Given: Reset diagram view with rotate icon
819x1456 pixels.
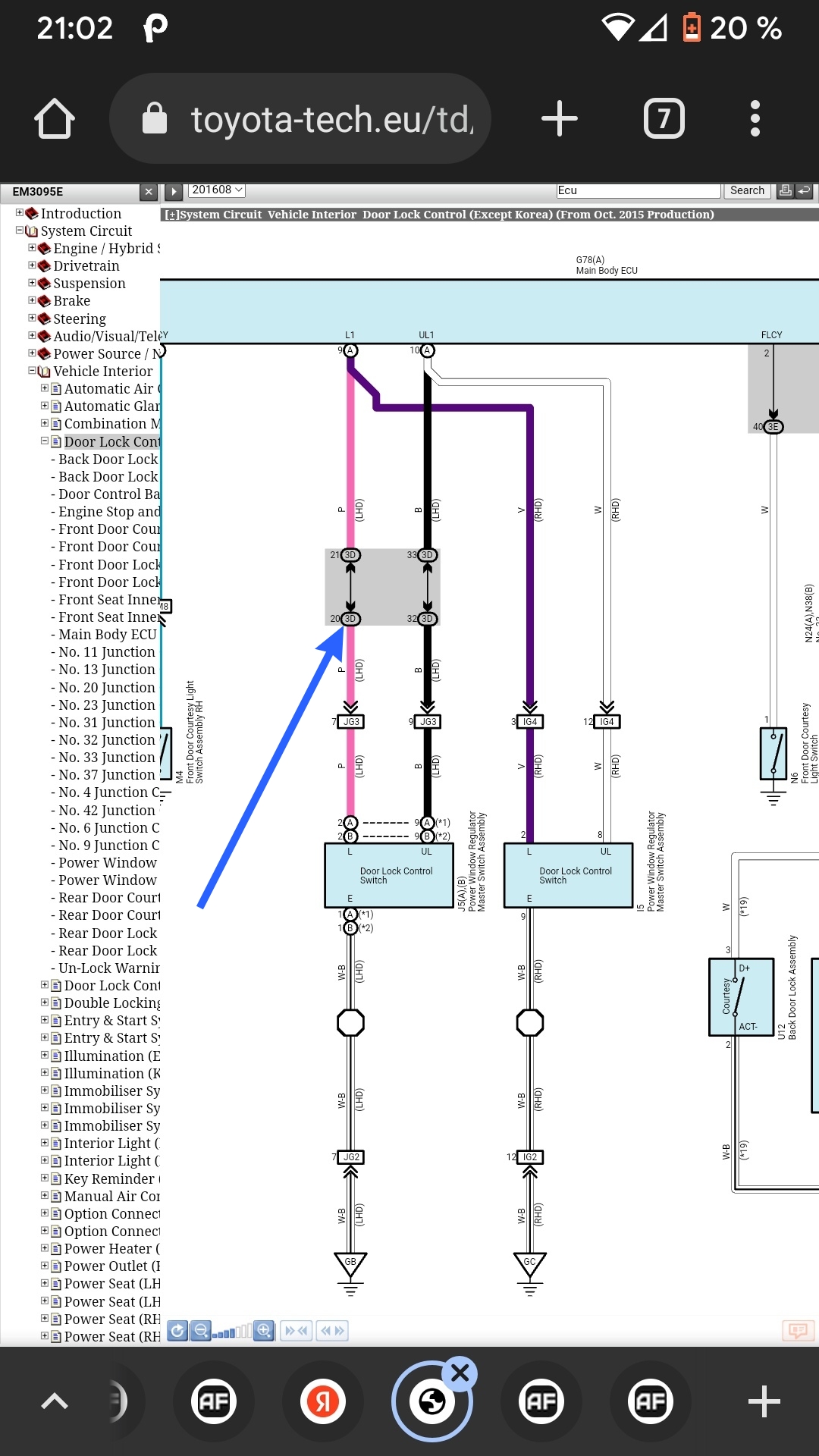Looking at the screenshot, I should pyautogui.click(x=177, y=1330).
